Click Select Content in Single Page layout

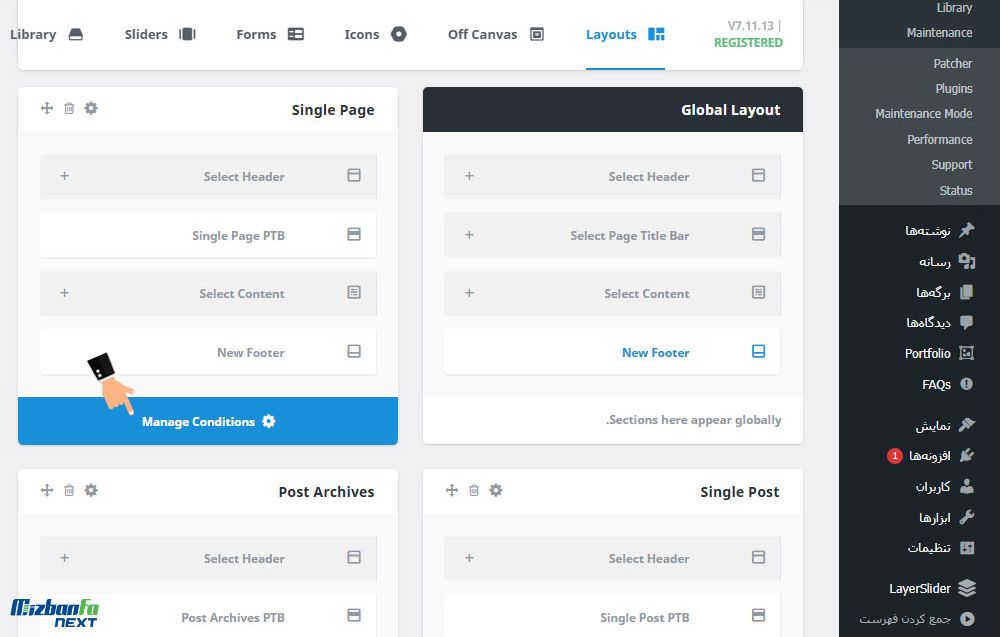pos(242,294)
